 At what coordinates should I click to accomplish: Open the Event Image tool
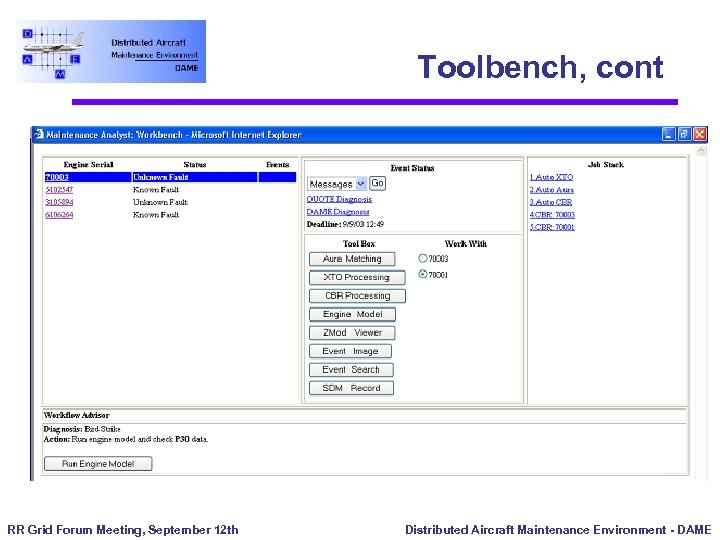pos(350,351)
